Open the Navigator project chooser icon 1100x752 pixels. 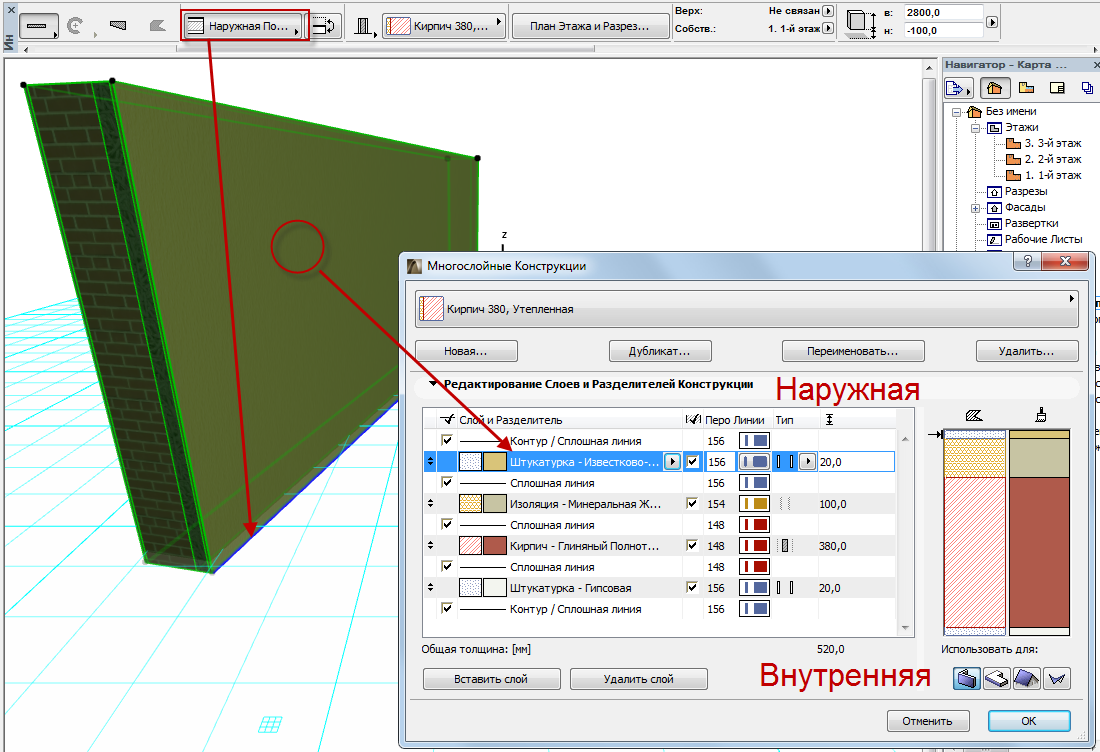(958, 88)
